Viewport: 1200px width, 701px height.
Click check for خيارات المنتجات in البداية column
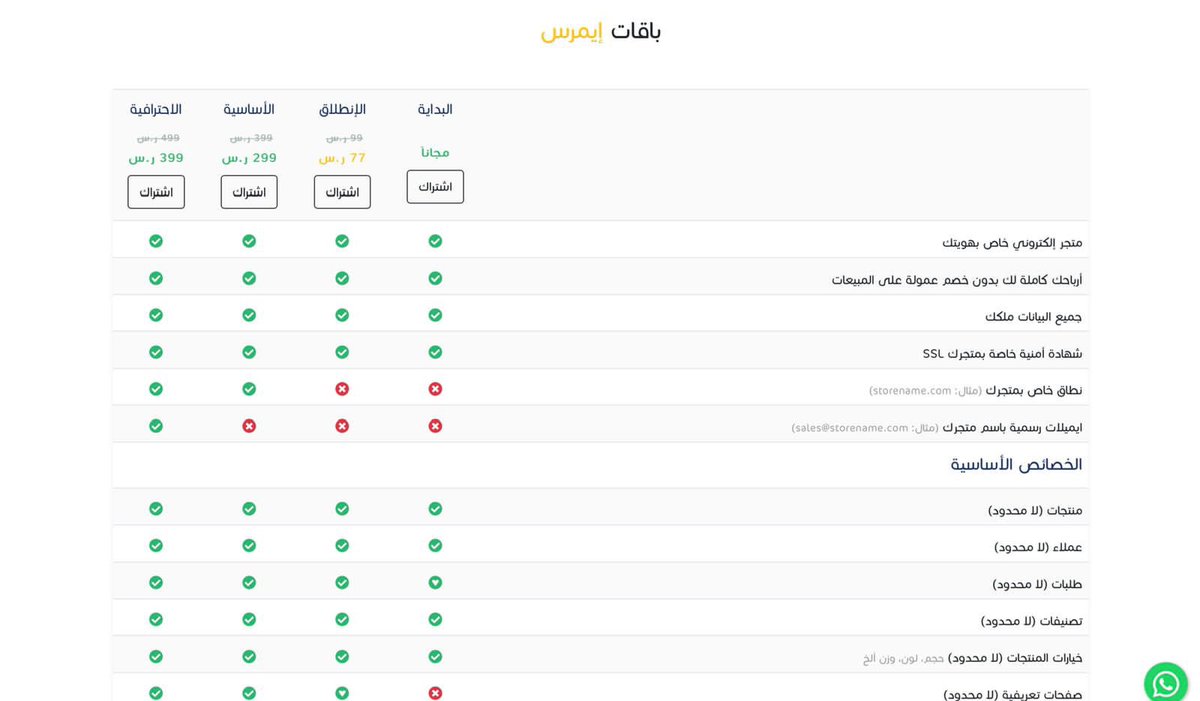click(x=435, y=657)
